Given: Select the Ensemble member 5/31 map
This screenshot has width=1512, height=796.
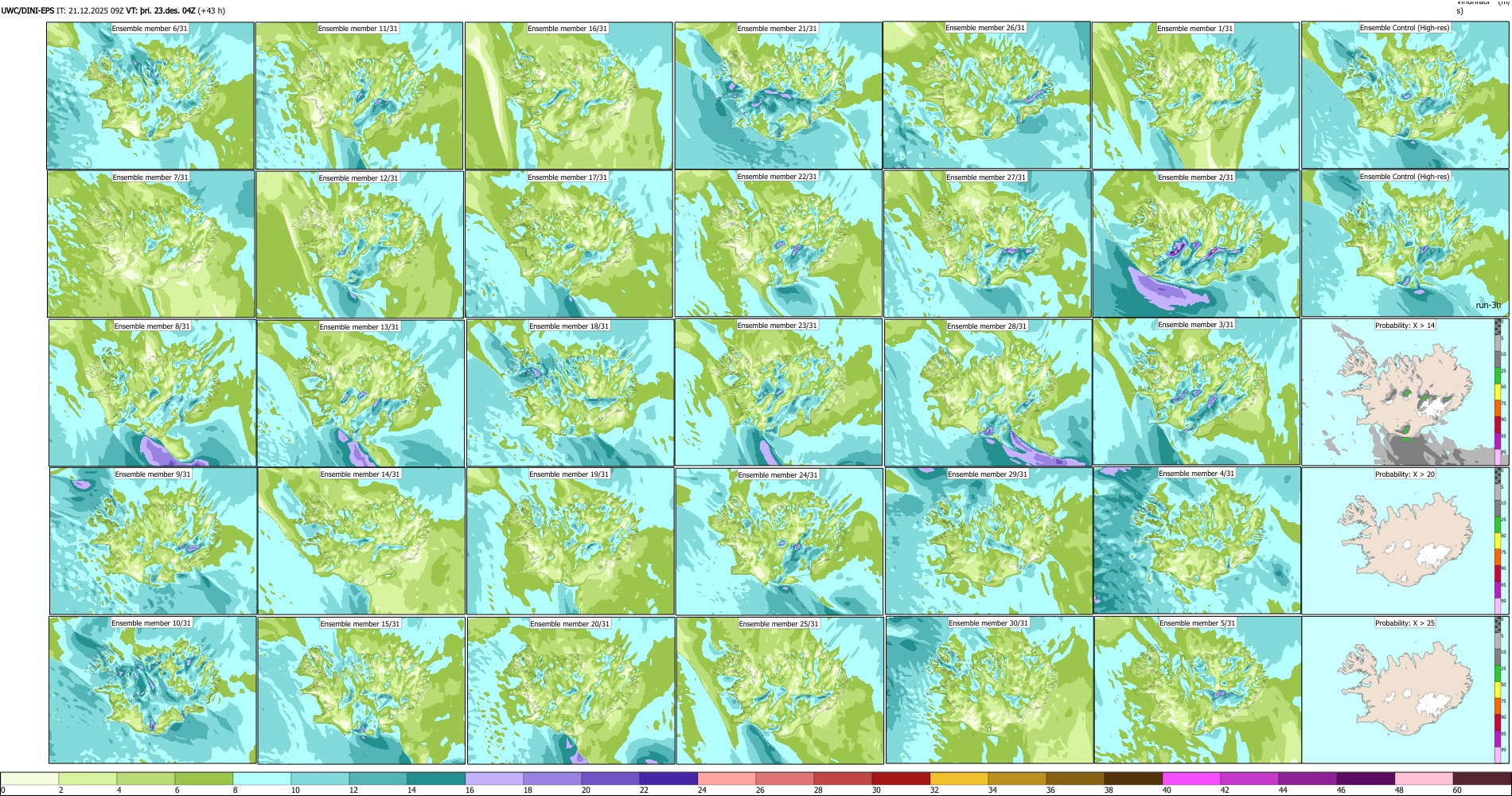Looking at the screenshot, I should click(x=1198, y=690).
